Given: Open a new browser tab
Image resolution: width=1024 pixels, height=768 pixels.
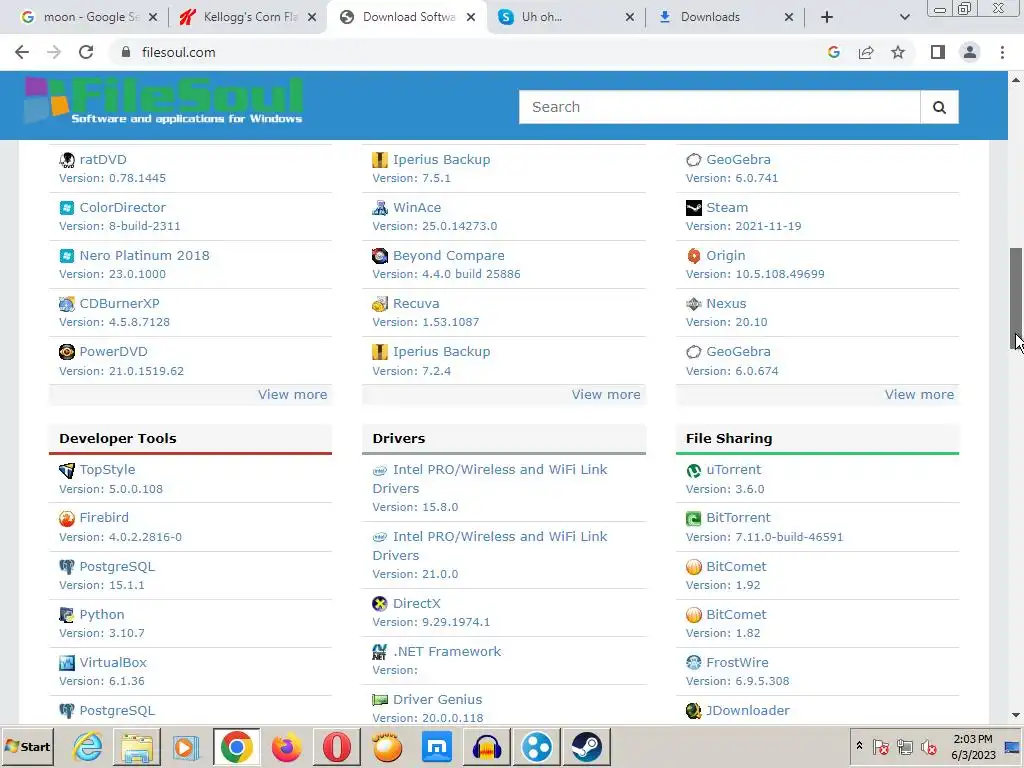Looking at the screenshot, I should click(x=827, y=17).
